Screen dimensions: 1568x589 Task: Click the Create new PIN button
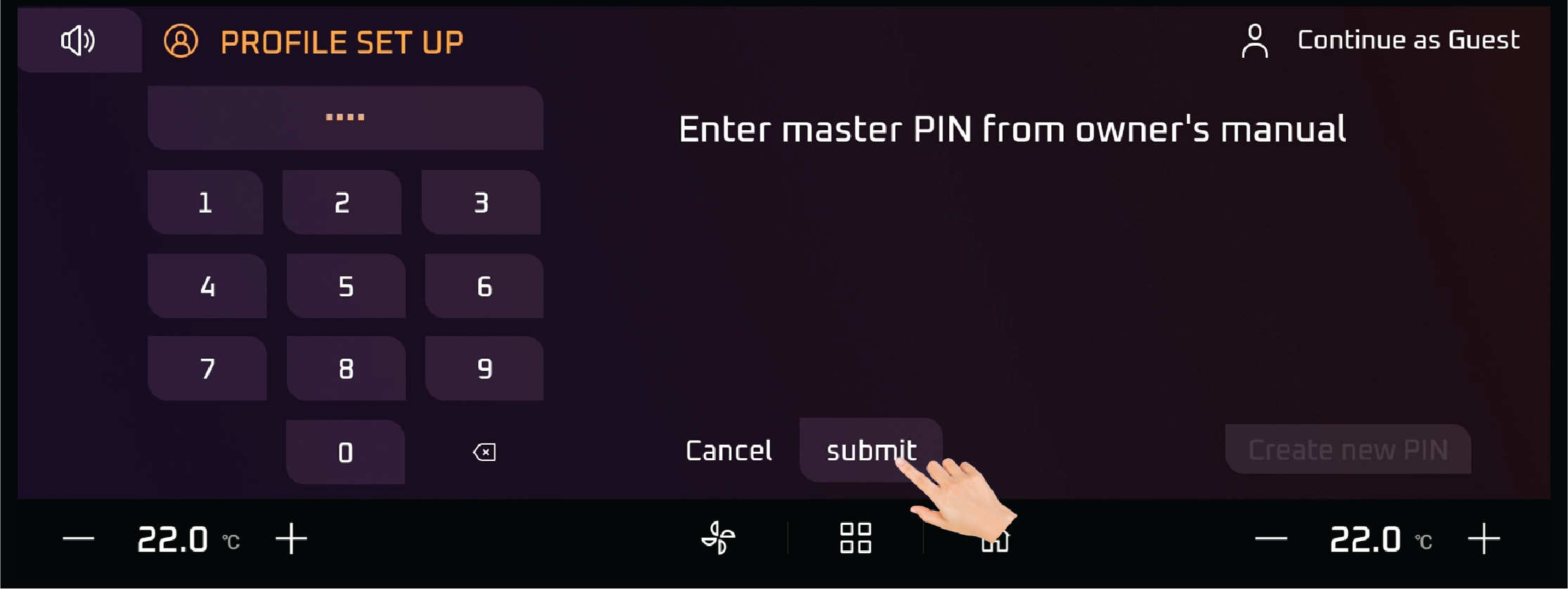coord(1348,449)
